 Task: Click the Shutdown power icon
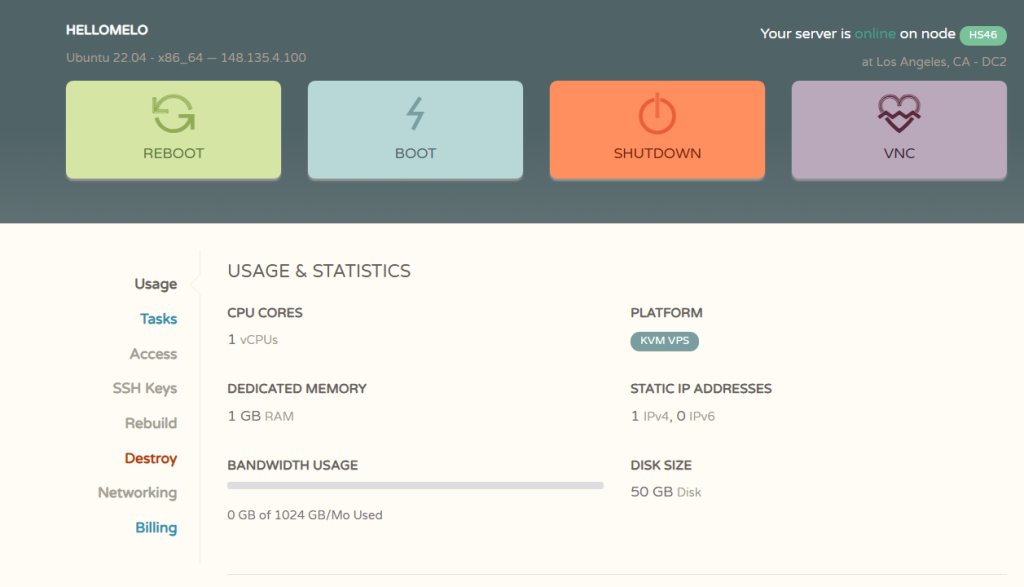[657, 115]
